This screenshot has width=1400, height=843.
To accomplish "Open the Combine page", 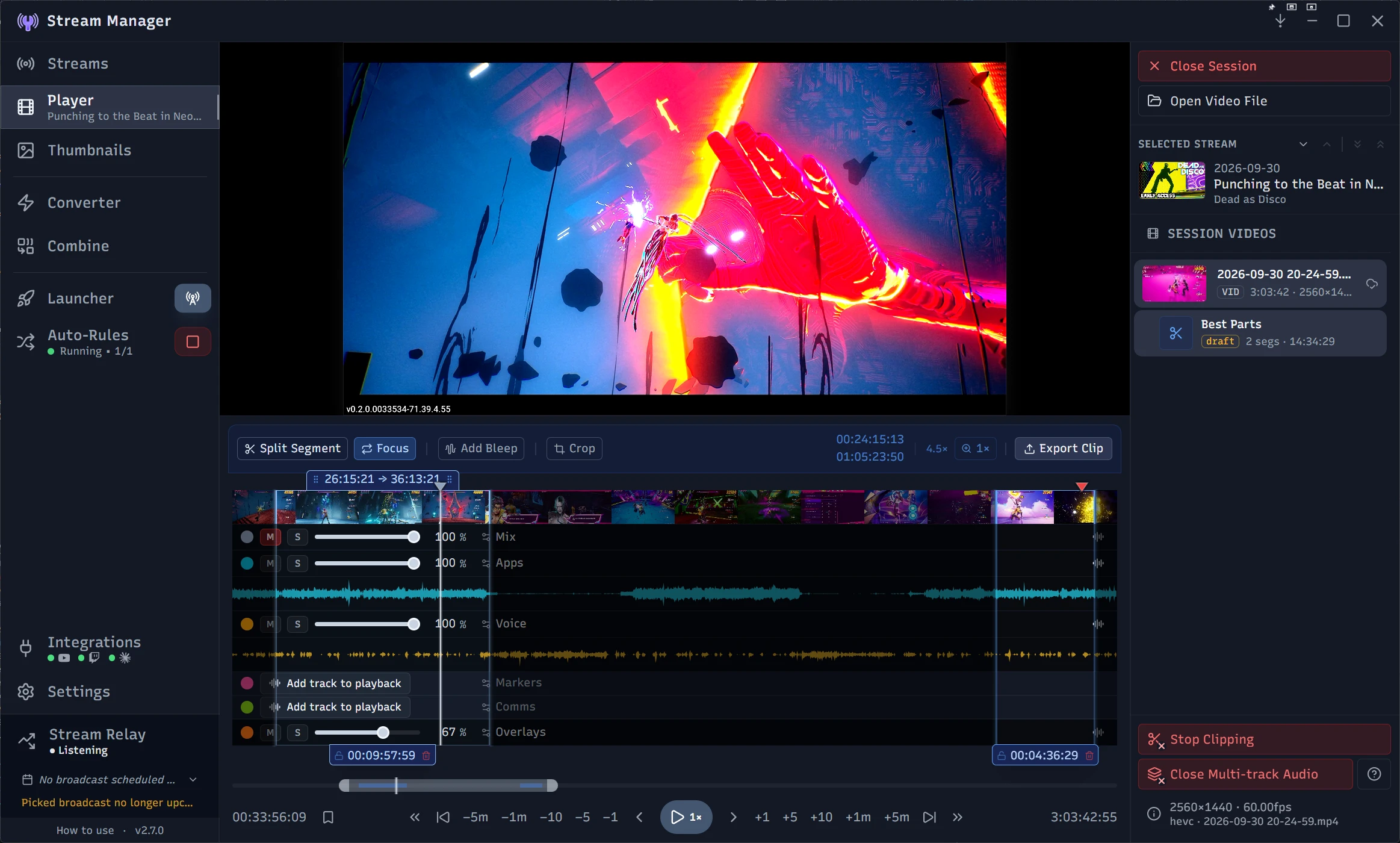I will coord(110,246).
